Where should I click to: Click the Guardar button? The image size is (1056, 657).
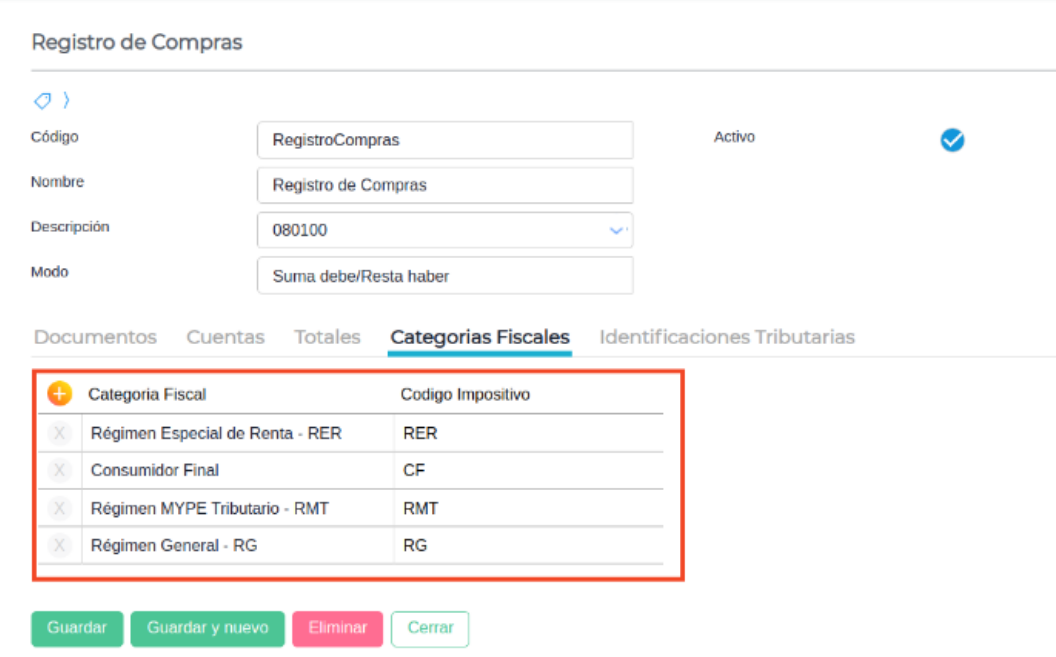tap(77, 628)
